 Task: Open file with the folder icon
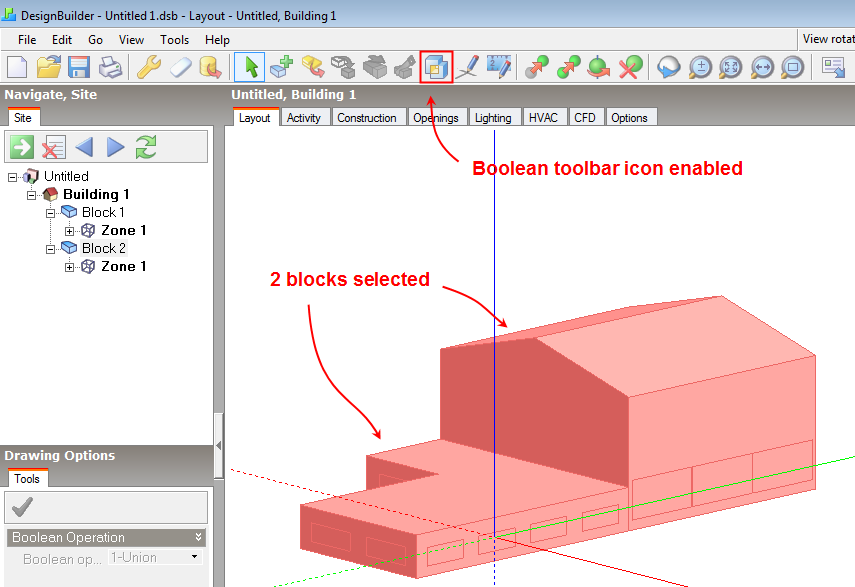click(x=49, y=67)
